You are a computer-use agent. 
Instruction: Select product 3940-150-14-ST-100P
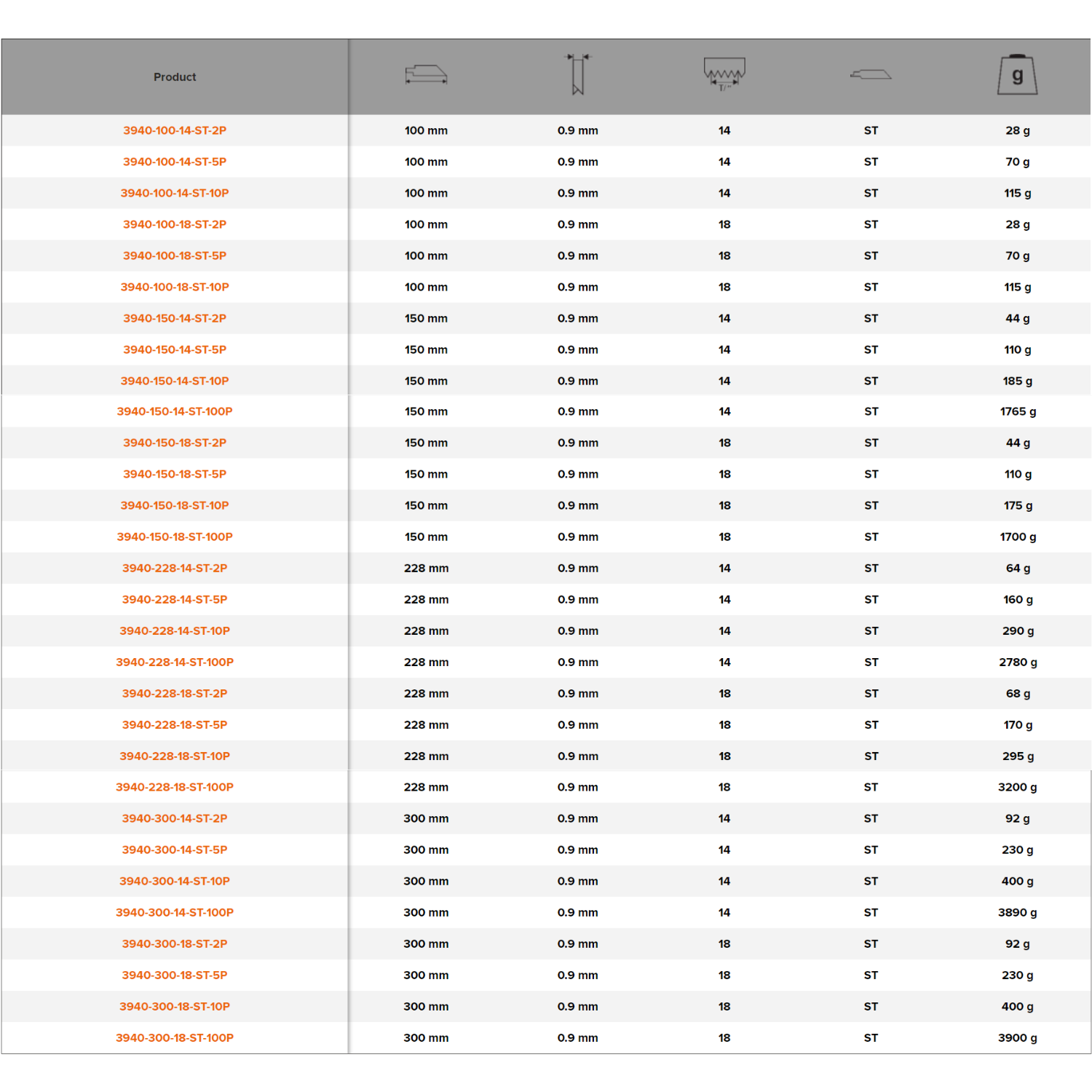tap(175, 412)
